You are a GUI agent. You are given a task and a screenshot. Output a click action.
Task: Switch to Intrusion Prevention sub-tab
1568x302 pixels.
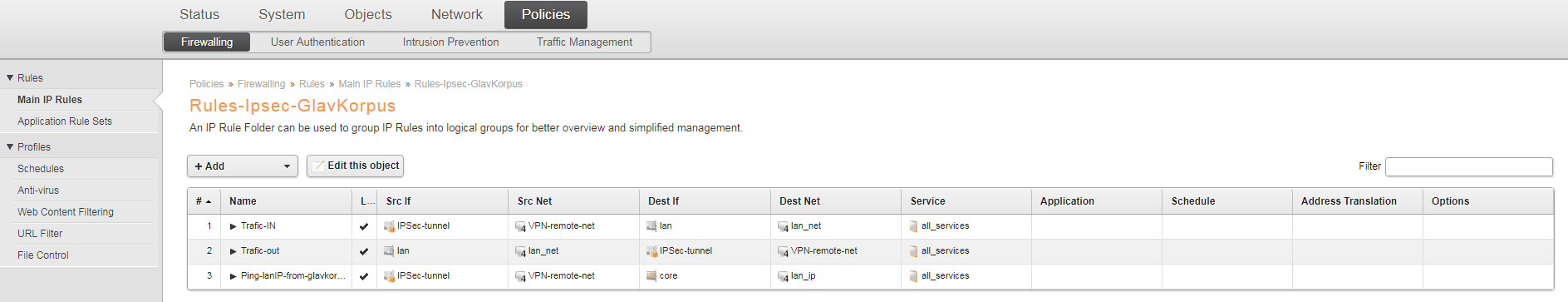[451, 42]
